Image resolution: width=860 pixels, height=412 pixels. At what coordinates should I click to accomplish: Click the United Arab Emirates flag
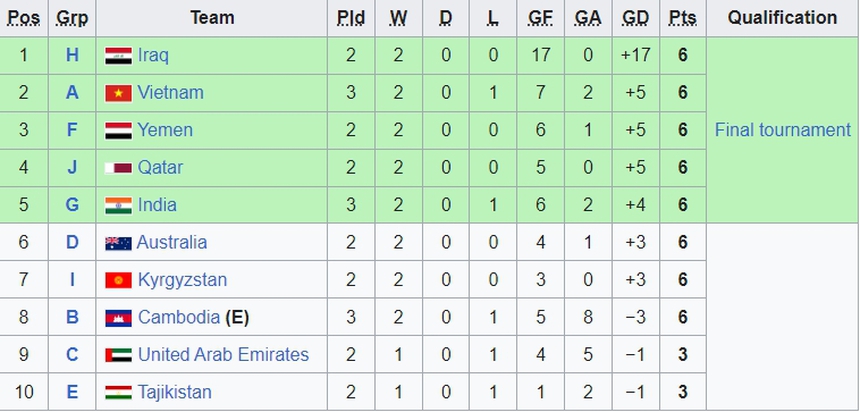tap(118, 355)
